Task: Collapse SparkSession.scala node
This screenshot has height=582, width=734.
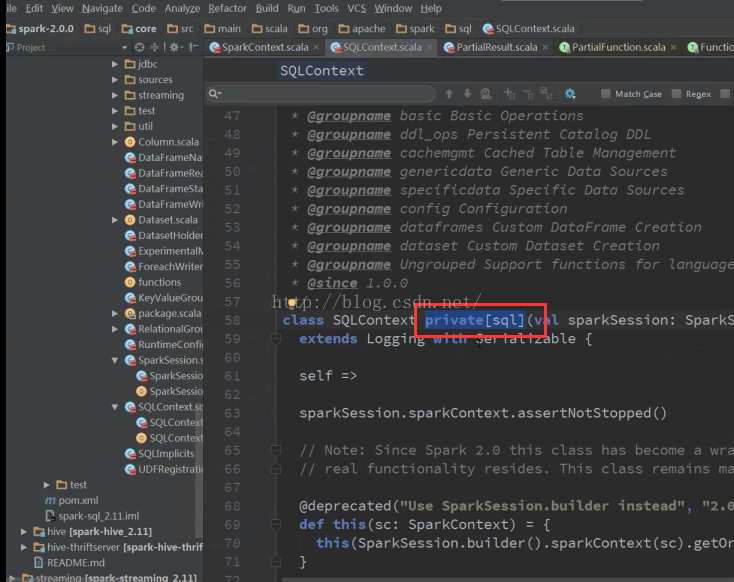Action: pyautogui.click(x=115, y=360)
